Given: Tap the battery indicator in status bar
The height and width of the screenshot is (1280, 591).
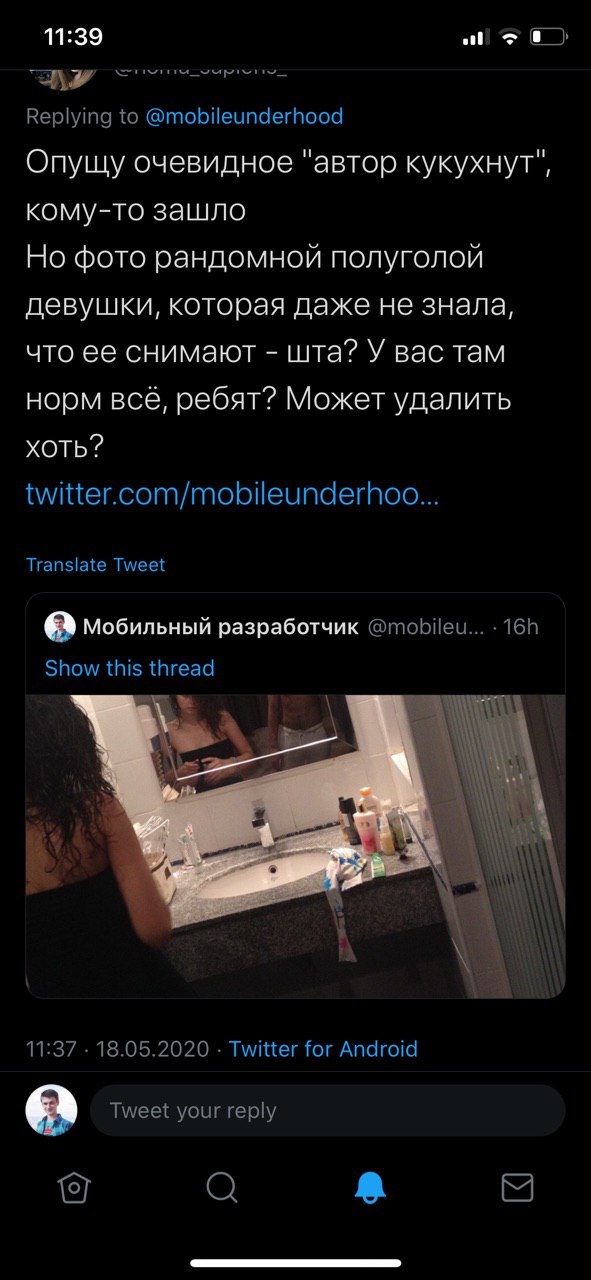Looking at the screenshot, I should tap(548, 37).
